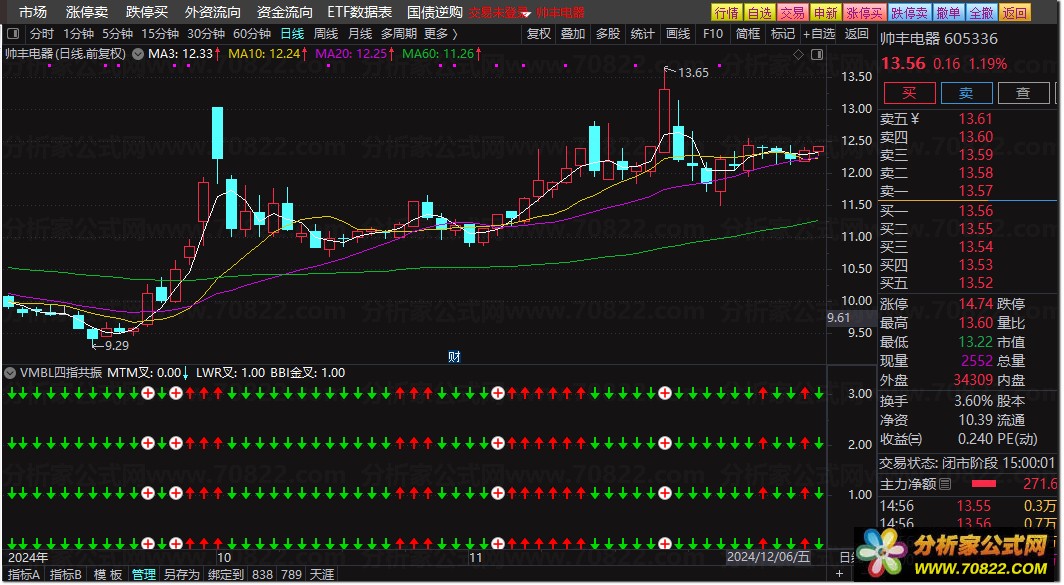Viewport: 1064px width, 585px height.
Task: Select the 模 板 tab
Action: pos(108,575)
